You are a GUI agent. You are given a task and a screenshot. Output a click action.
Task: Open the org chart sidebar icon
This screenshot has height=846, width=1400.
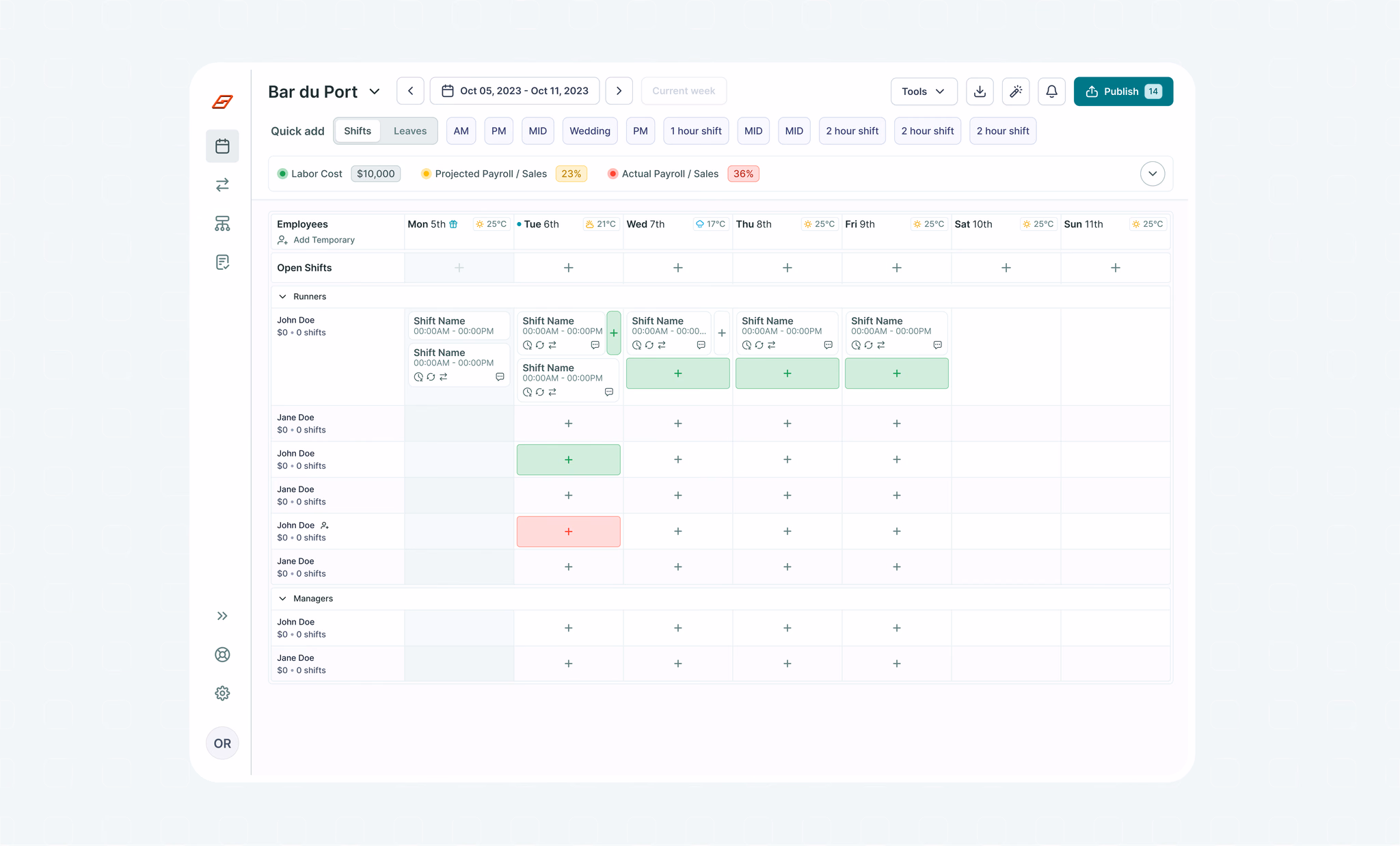(x=222, y=223)
